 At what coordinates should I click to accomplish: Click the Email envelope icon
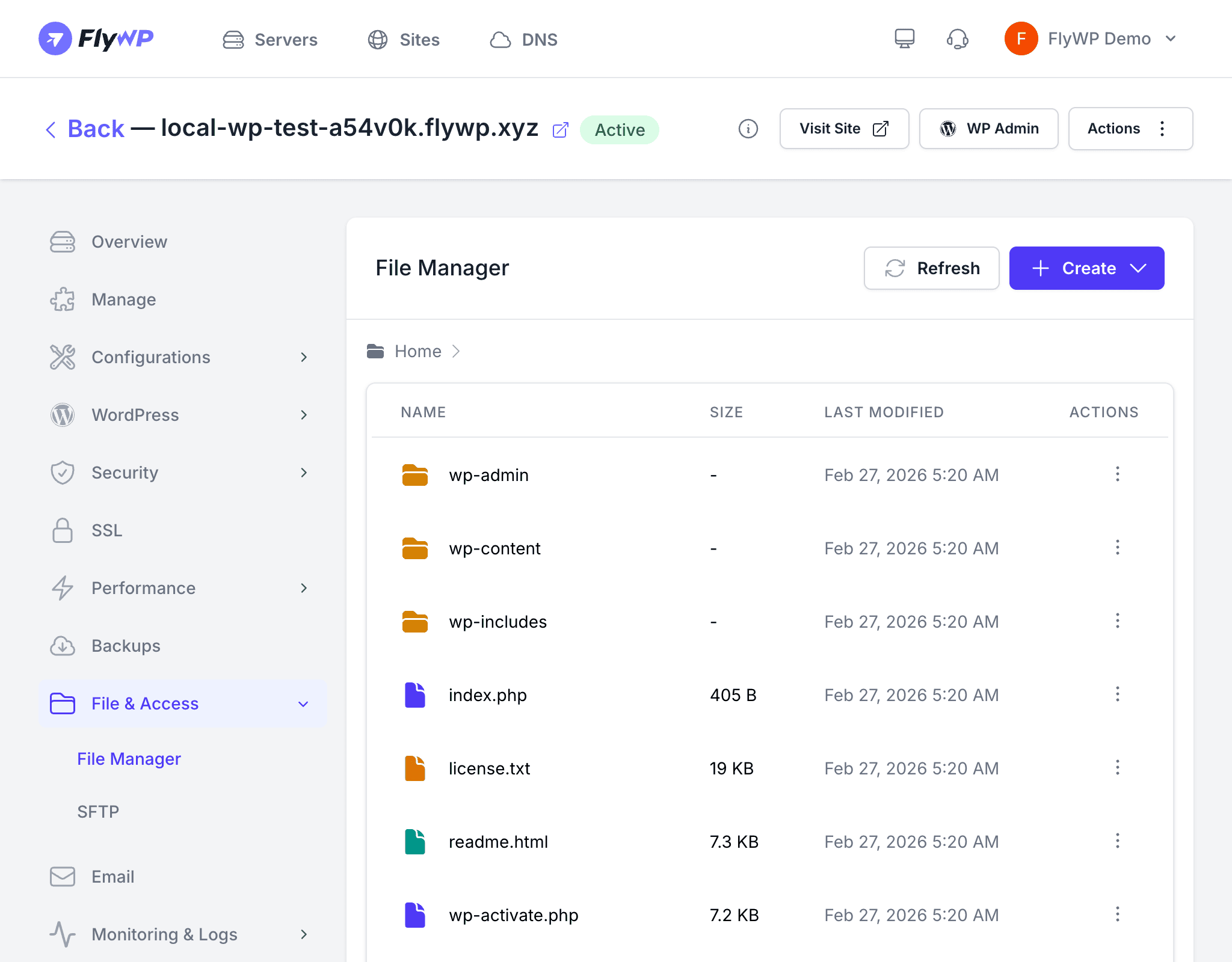62,877
